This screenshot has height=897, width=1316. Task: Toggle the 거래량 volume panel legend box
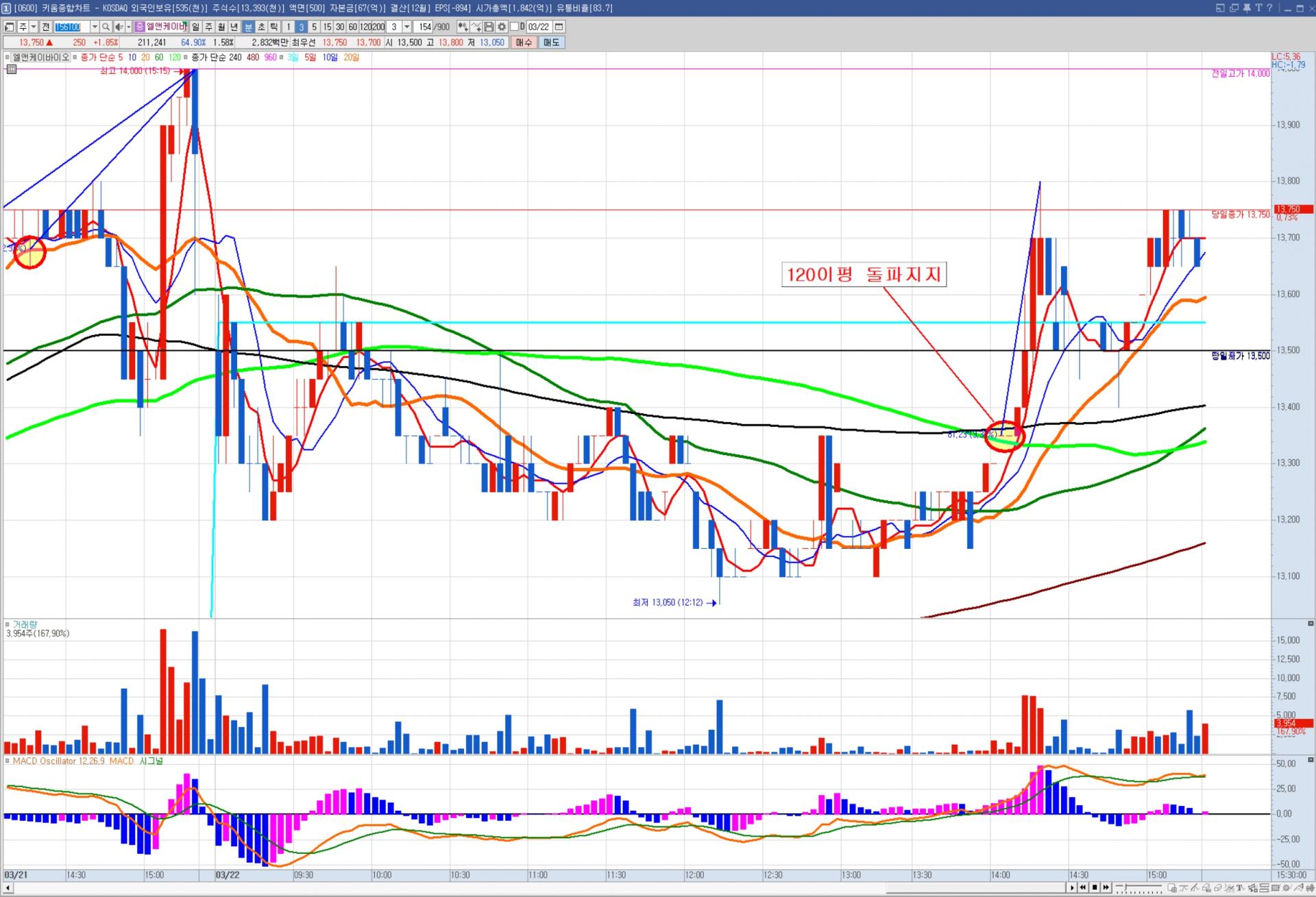point(8,624)
